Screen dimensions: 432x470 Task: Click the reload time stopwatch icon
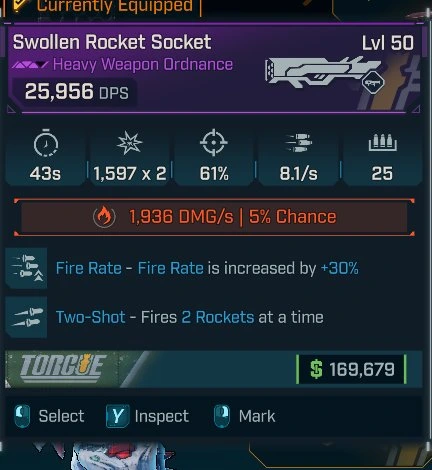pos(46,143)
